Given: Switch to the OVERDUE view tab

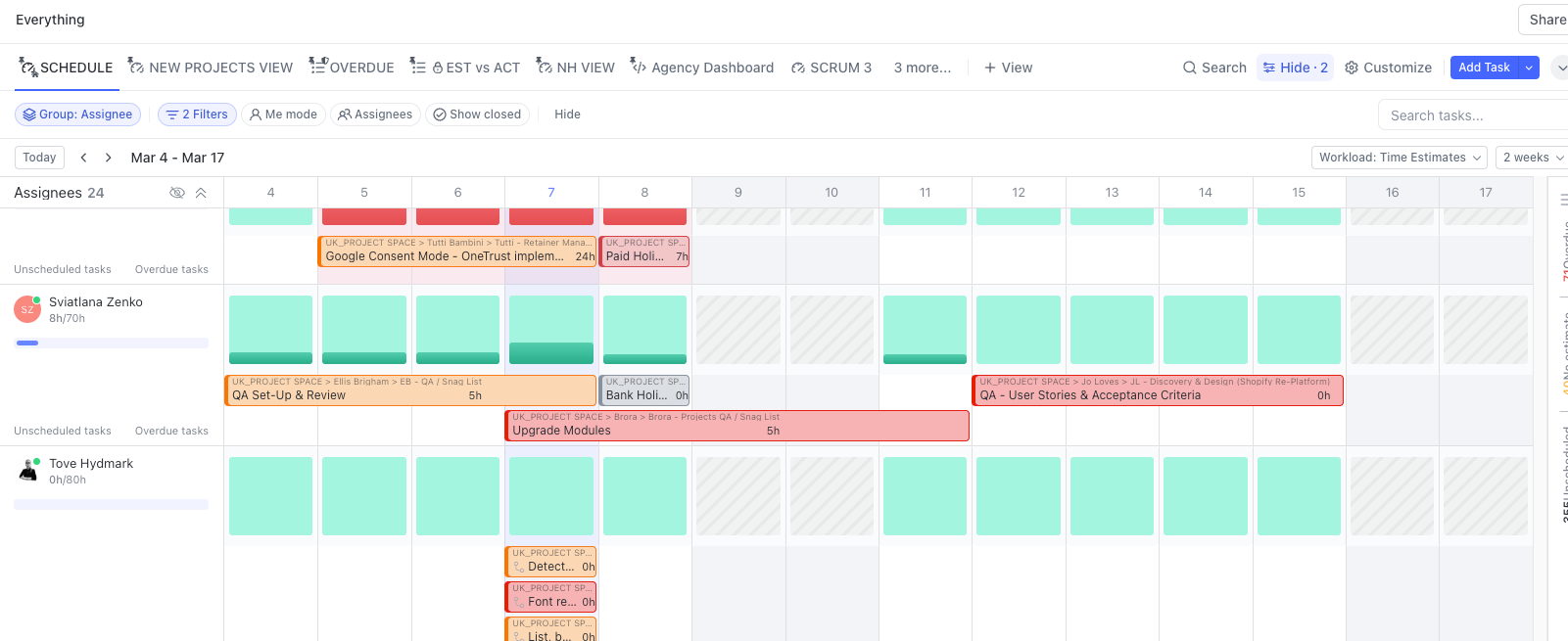Looking at the screenshot, I should pyautogui.click(x=352, y=68).
